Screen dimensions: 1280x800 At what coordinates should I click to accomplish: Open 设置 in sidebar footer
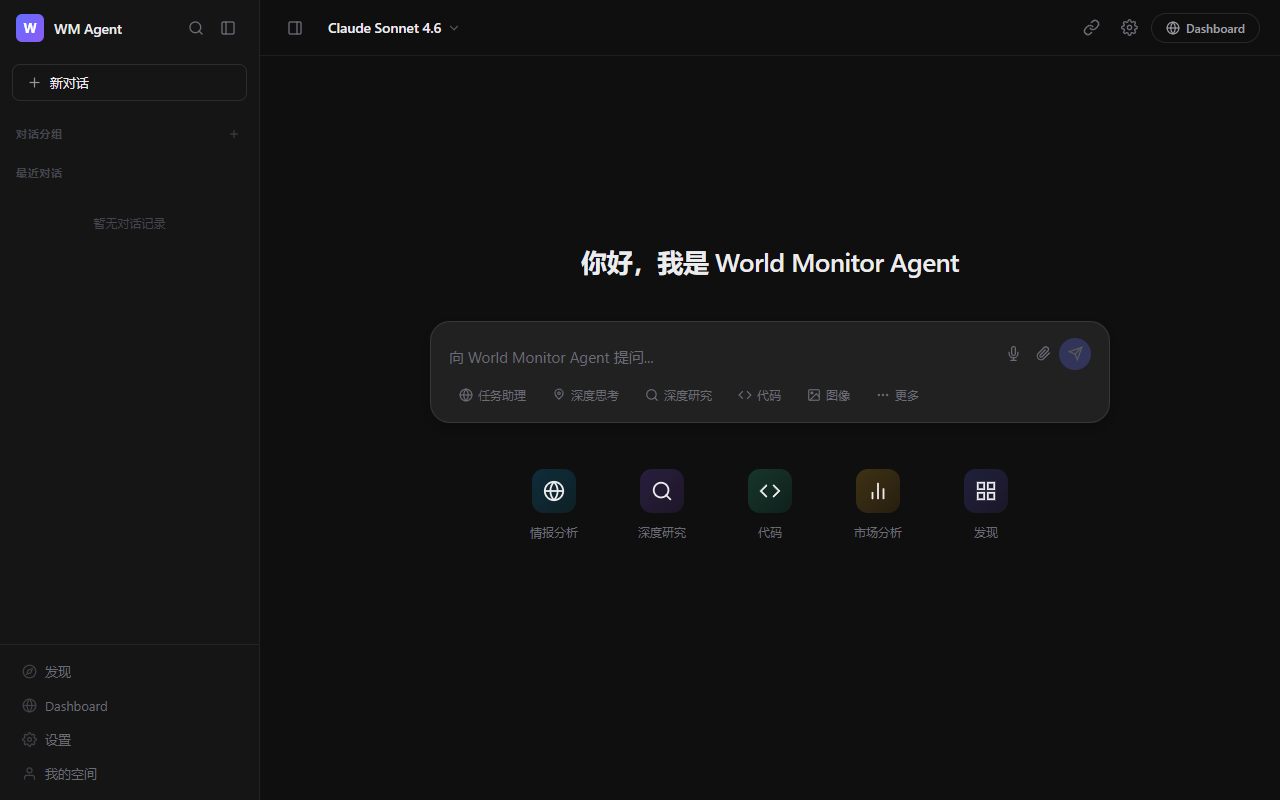pos(129,740)
